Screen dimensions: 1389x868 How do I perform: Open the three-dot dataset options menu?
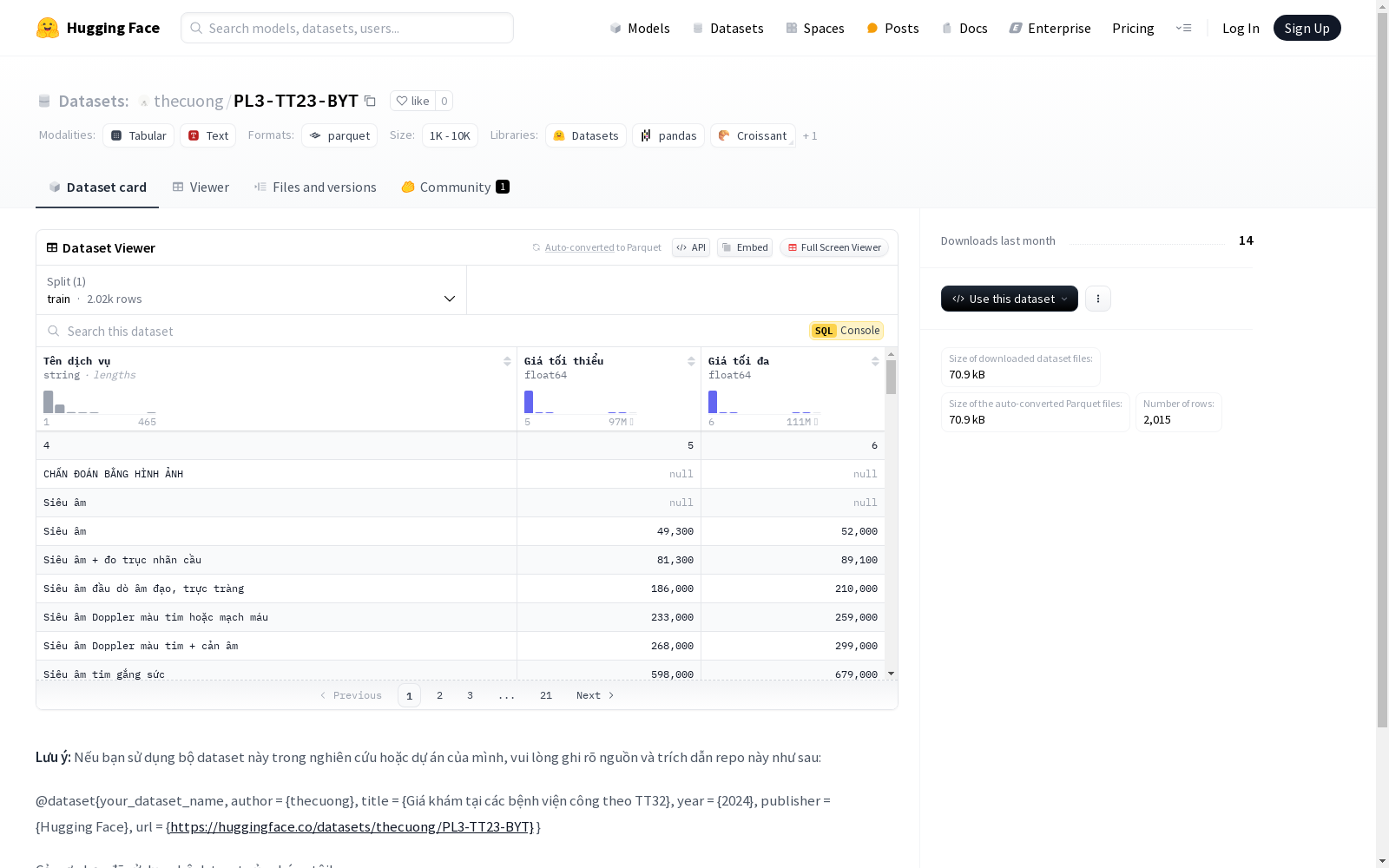point(1098,299)
